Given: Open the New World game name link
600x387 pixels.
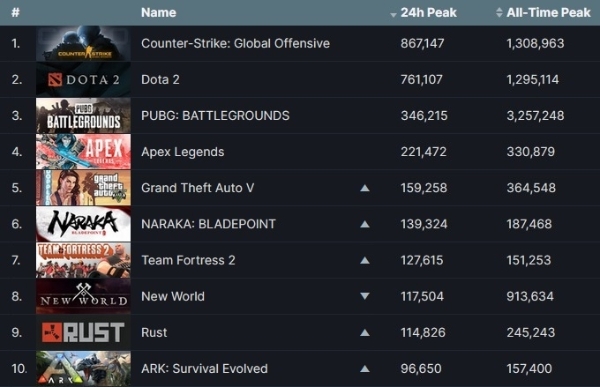Looking at the screenshot, I should tap(173, 296).
